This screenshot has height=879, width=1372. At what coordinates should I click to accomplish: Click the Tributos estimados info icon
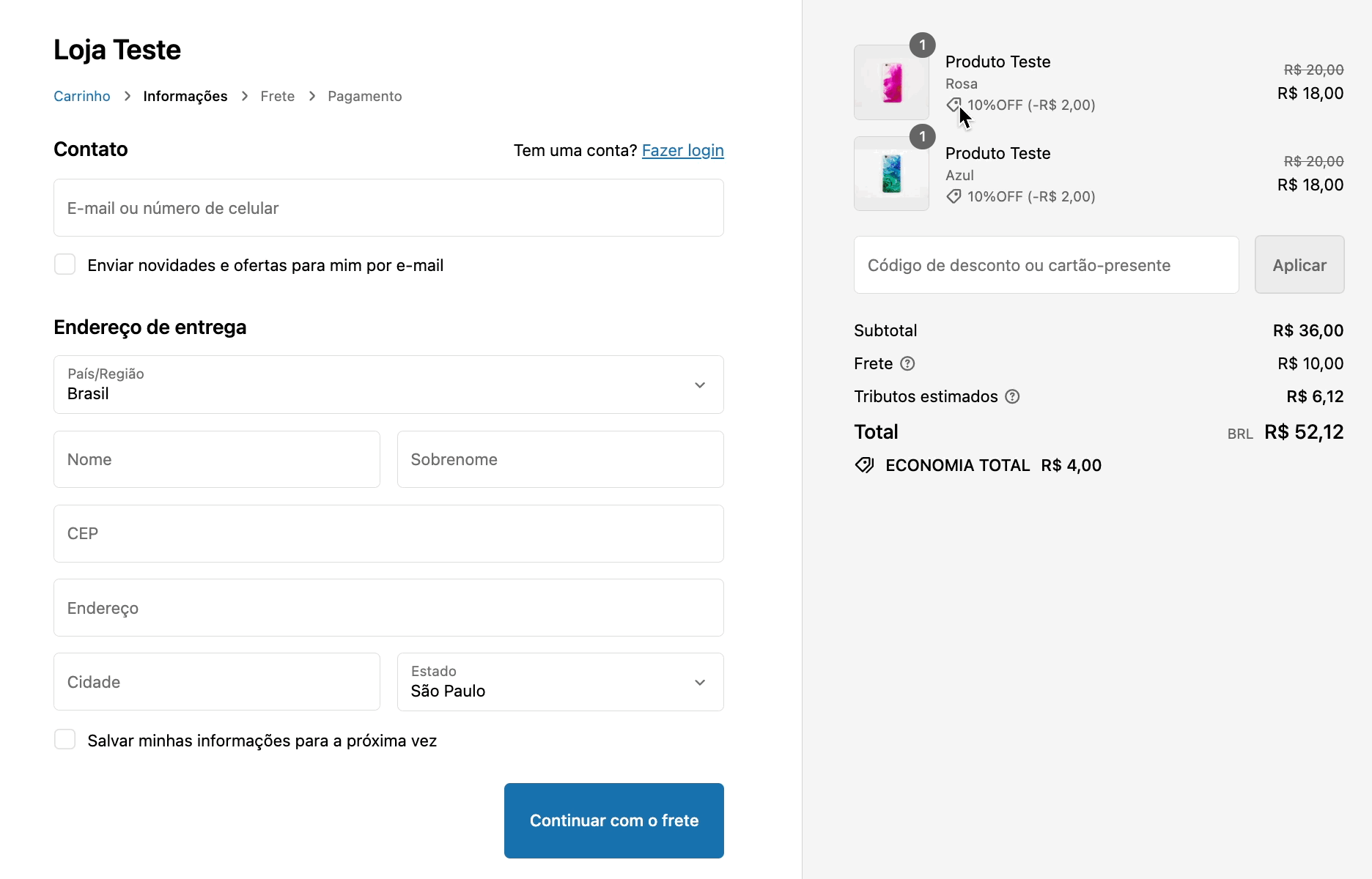pyautogui.click(x=1012, y=396)
